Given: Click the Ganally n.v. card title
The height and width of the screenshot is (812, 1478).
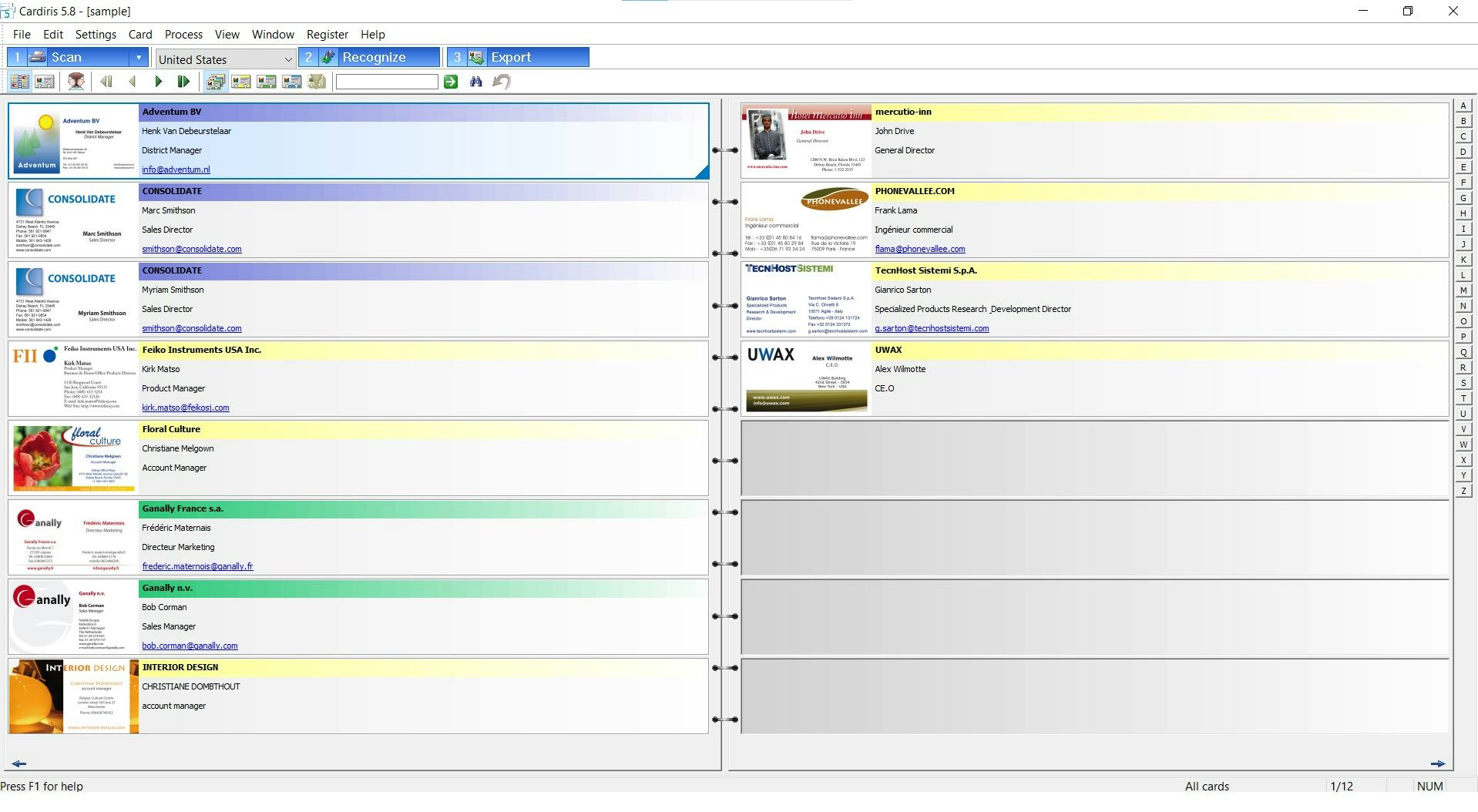Looking at the screenshot, I should 167,588.
